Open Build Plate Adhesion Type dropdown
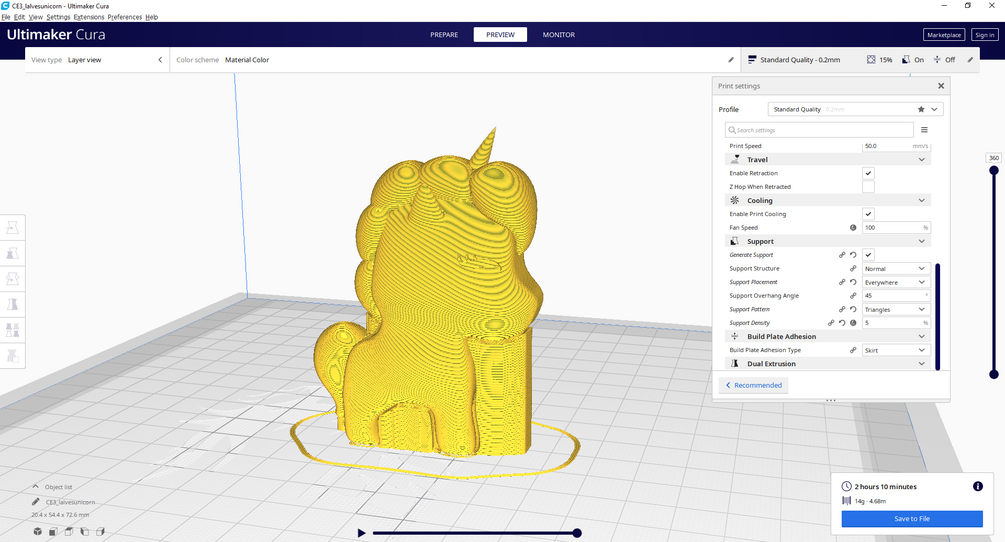 coord(896,350)
